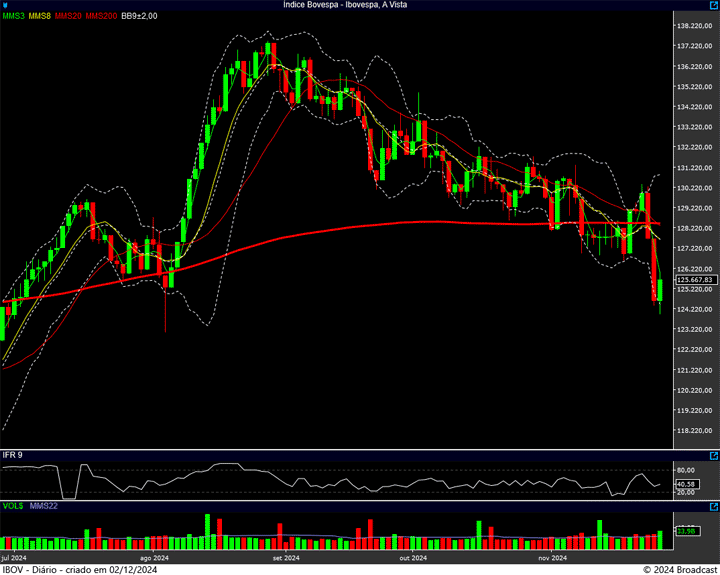Click the VOL$ volume indicator title

point(13,506)
